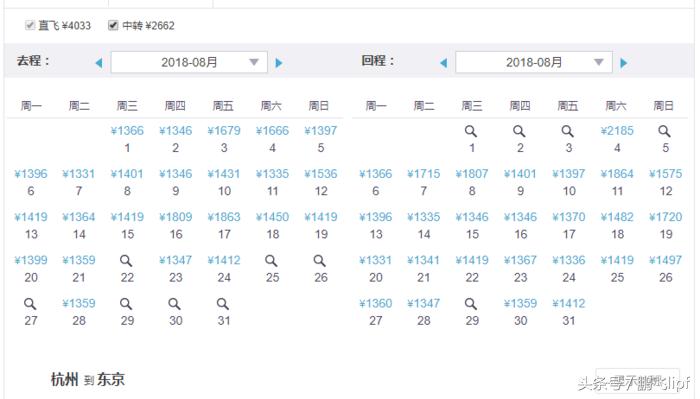Select departure August 4 at ¥1666
The image size is (700, 399).
pyautogui.click(x=272, y=131)
